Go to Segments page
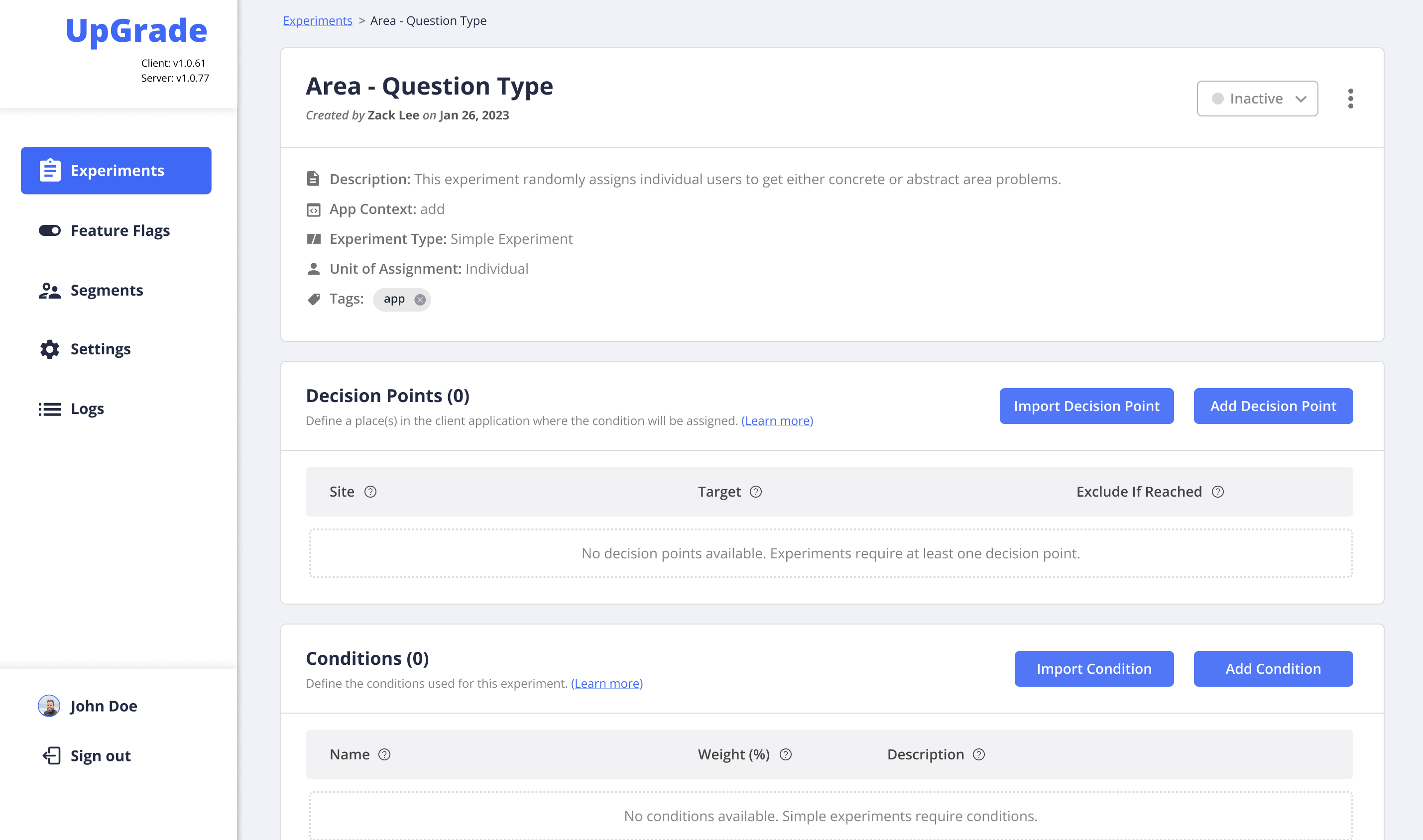The width and height of the screenshot is (1423, 840). 107,290
